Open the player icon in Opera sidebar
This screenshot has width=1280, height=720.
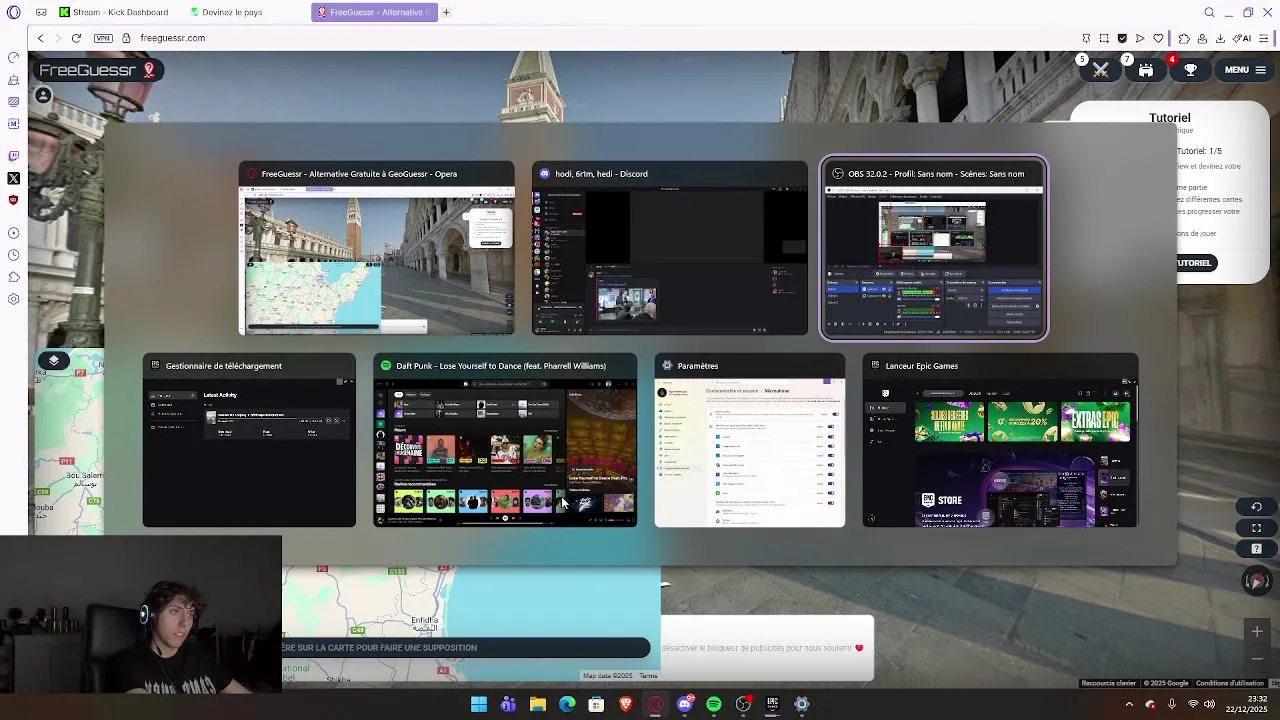(13, 233)
